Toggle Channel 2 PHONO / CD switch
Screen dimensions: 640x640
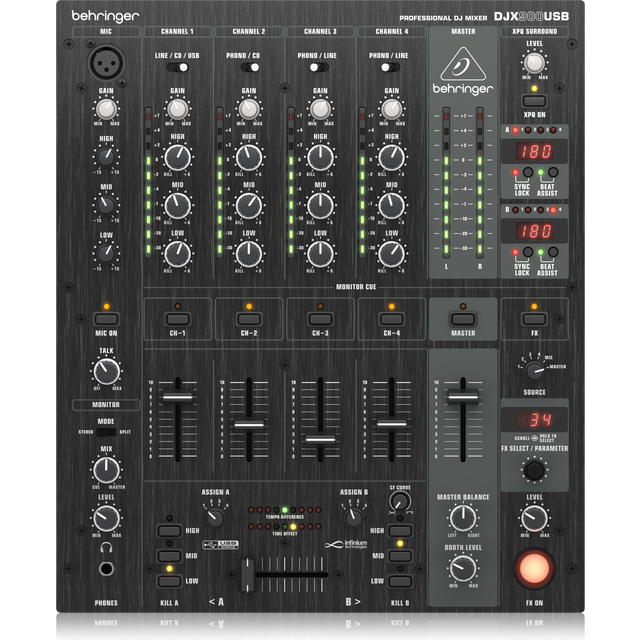click(x=249, y=67)
